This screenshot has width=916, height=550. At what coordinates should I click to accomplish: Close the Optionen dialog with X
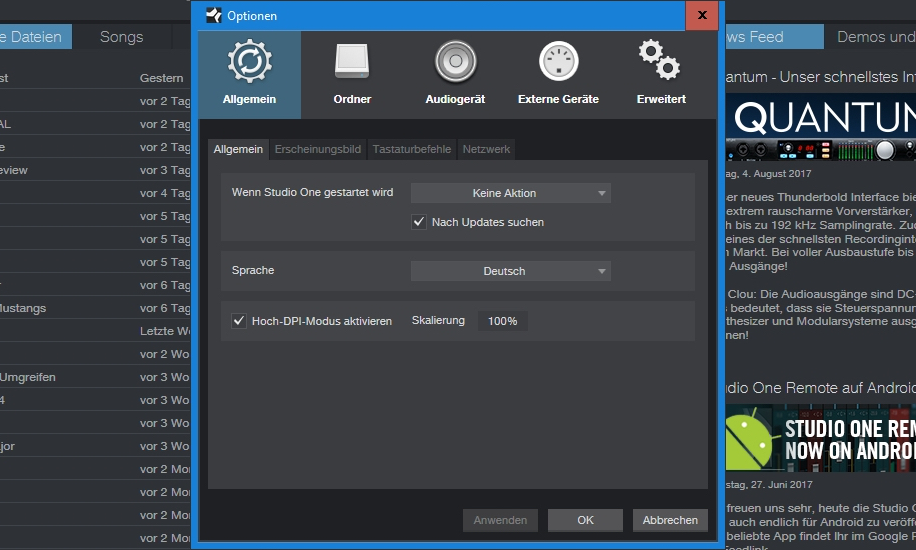pos(702,15)
